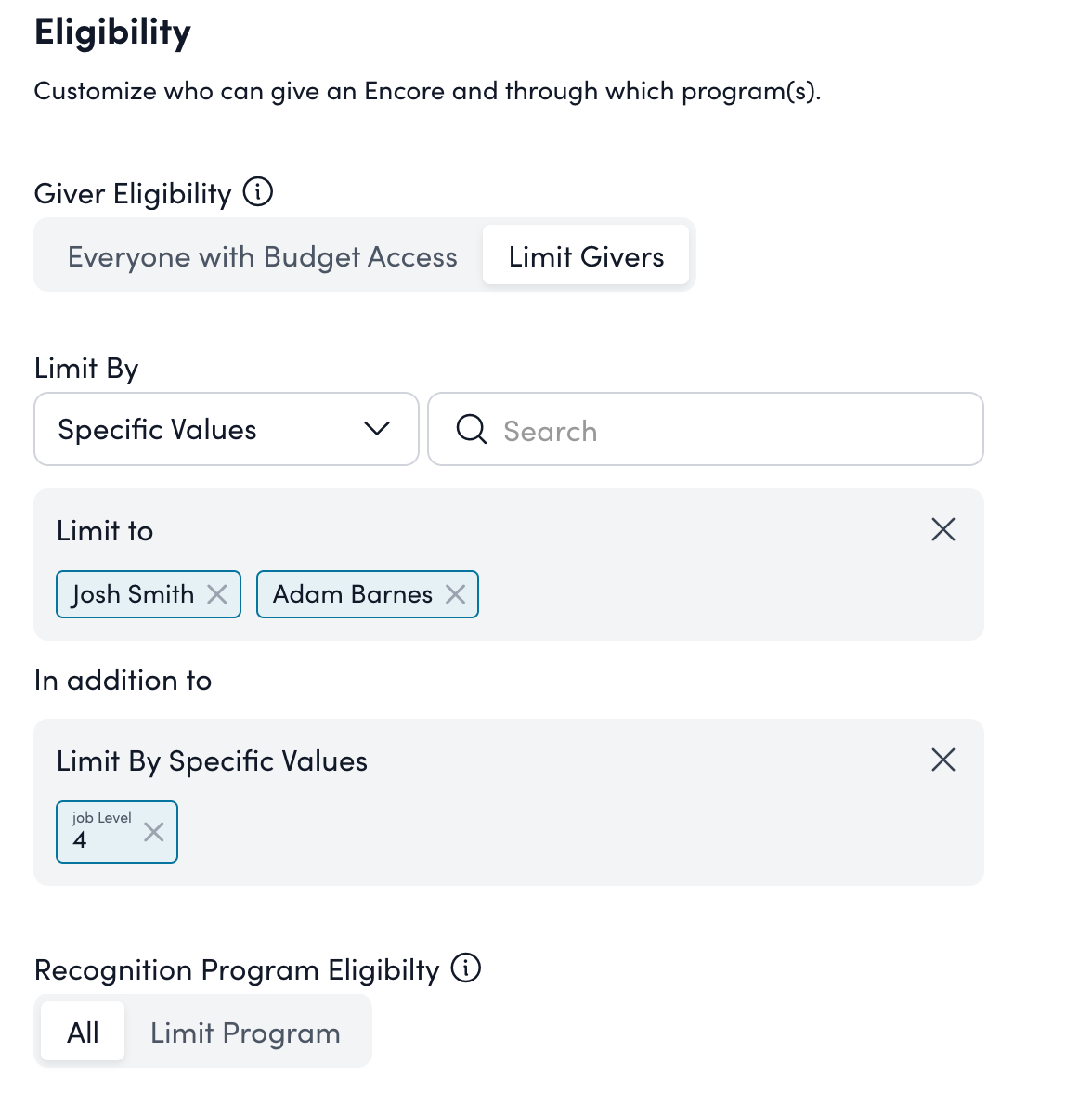Focus the Search input field
This screenshot has width=1092, height=1118.
click(650, 429)
